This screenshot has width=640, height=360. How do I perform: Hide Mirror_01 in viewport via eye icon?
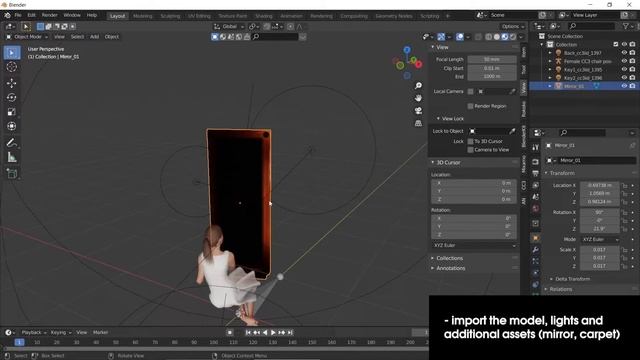(624, 86)
